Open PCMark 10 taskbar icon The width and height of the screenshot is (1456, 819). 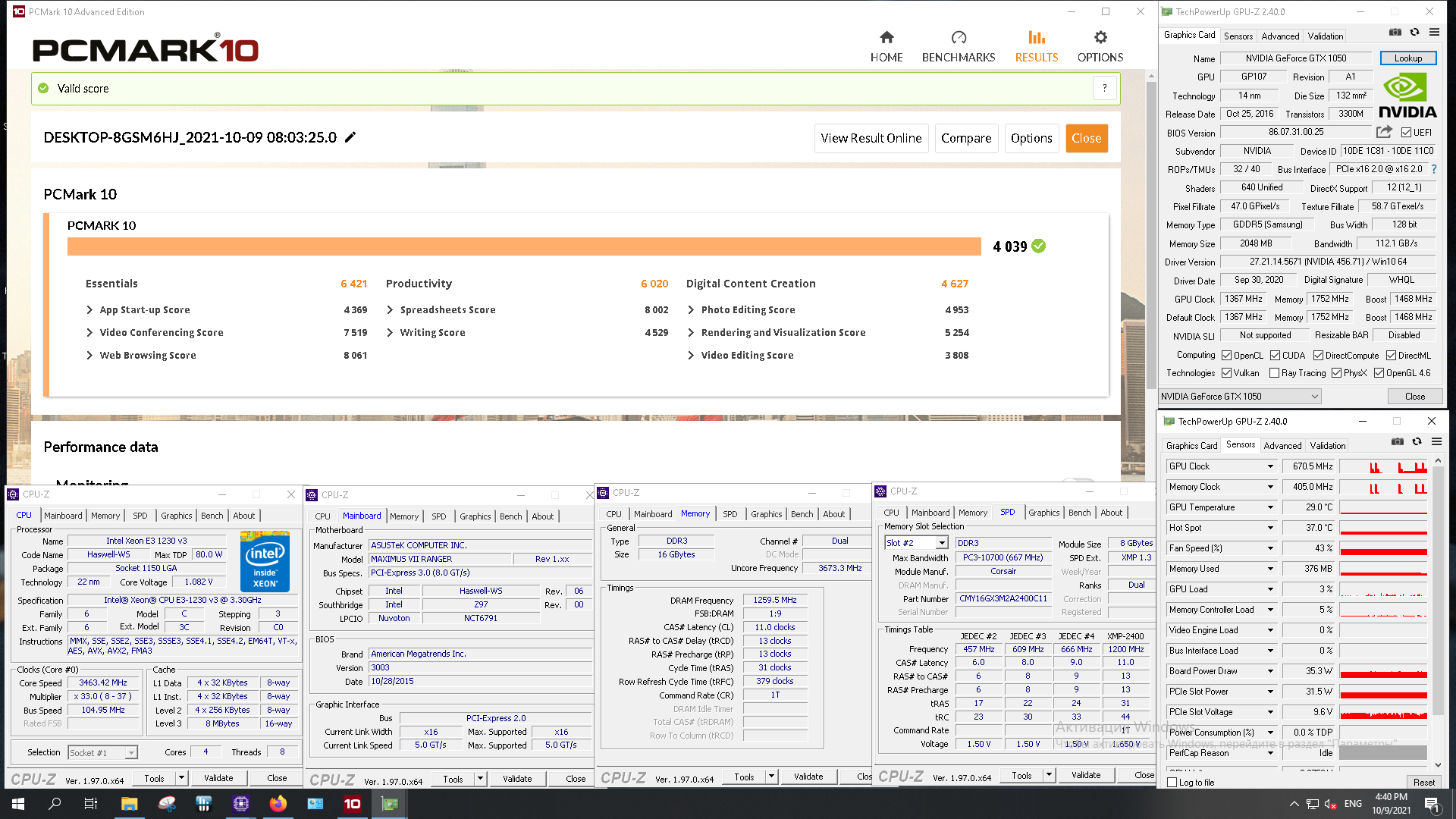[x=353, y=804]
